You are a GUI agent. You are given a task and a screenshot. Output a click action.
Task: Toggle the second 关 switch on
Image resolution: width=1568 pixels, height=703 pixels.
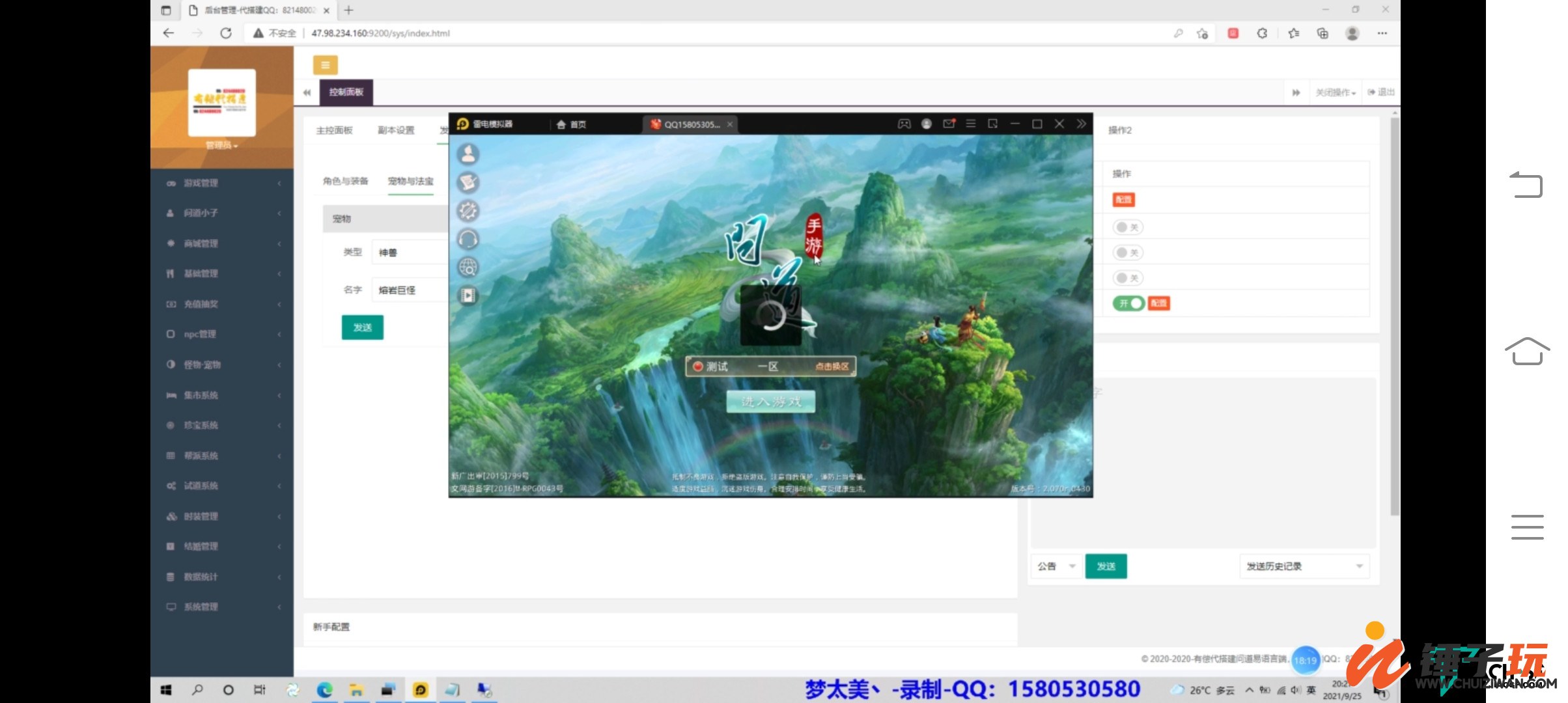[1128, 253]
